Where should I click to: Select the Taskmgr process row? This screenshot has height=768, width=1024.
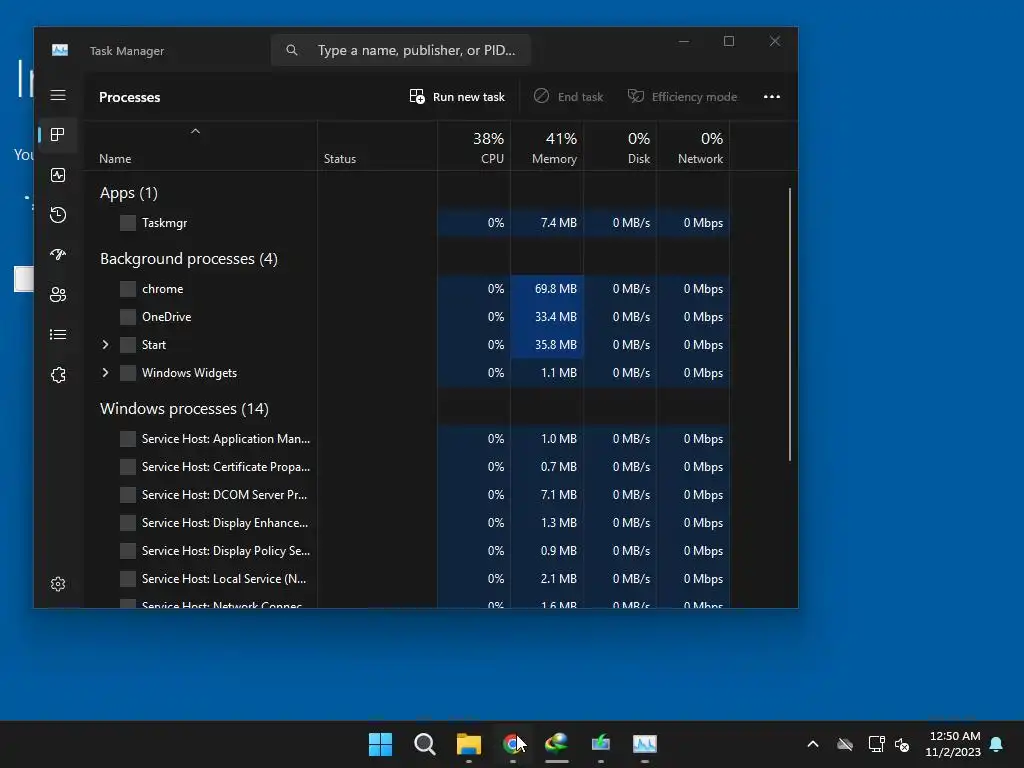tap(414, 223)
